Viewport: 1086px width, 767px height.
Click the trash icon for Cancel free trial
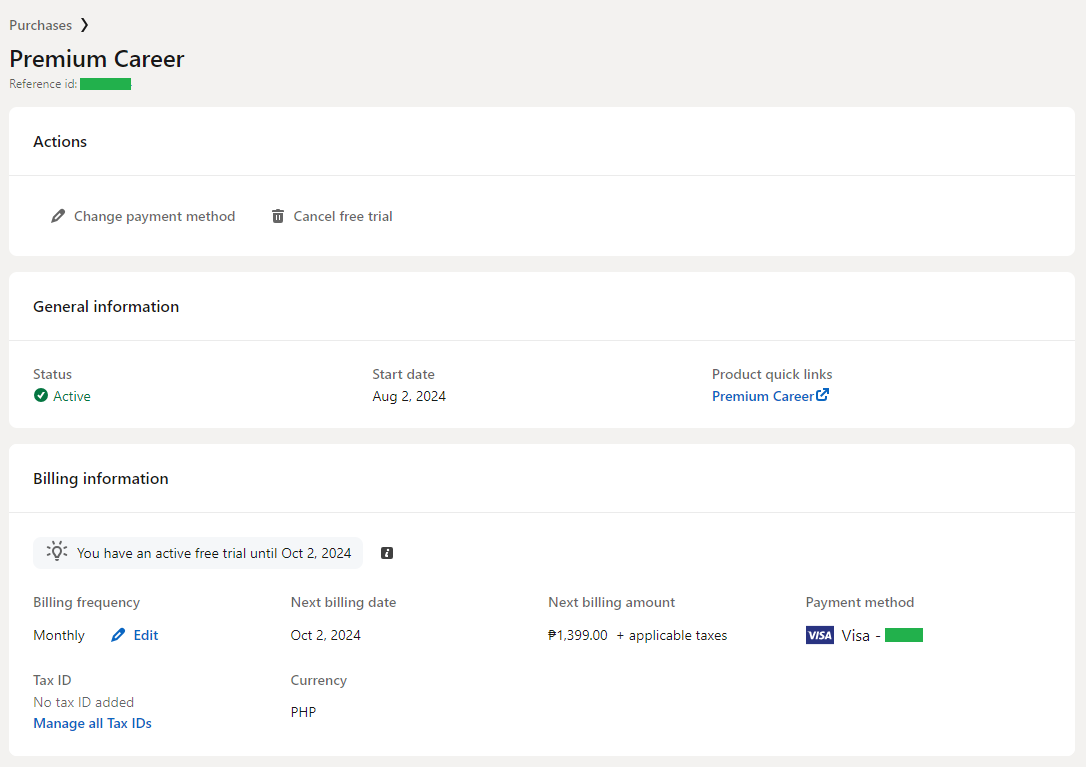[x=278, y=216]
